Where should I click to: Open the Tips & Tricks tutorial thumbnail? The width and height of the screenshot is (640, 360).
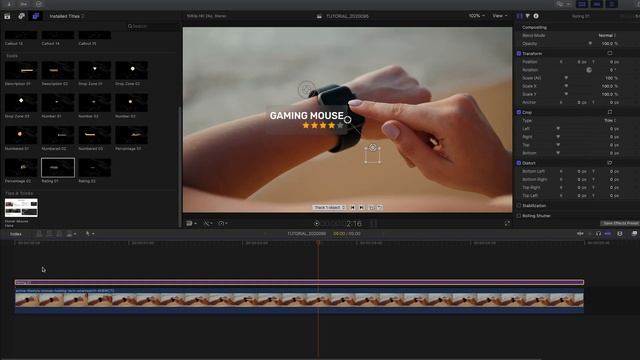pos(21,208)
